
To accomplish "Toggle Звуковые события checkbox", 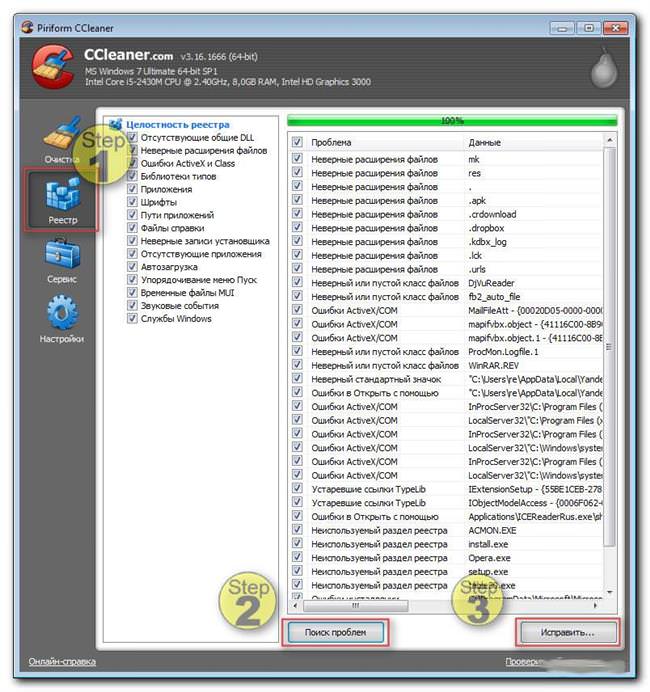I will [x=132, y=305].
